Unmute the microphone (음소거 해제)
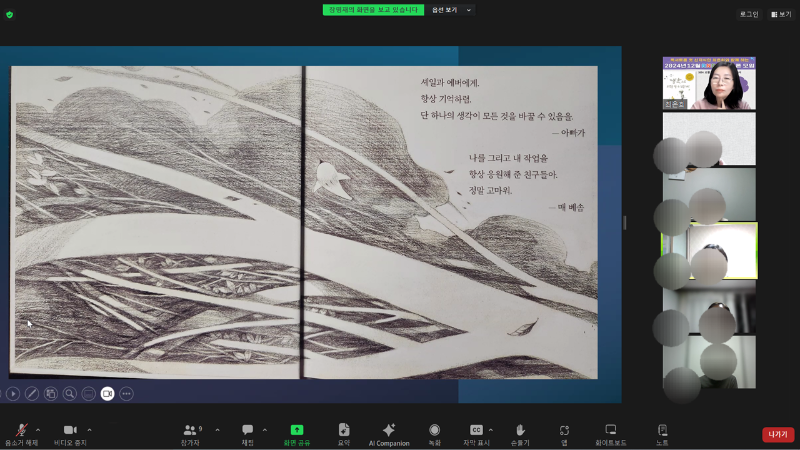Screen dimensions: 800x450 coord(21,435)
